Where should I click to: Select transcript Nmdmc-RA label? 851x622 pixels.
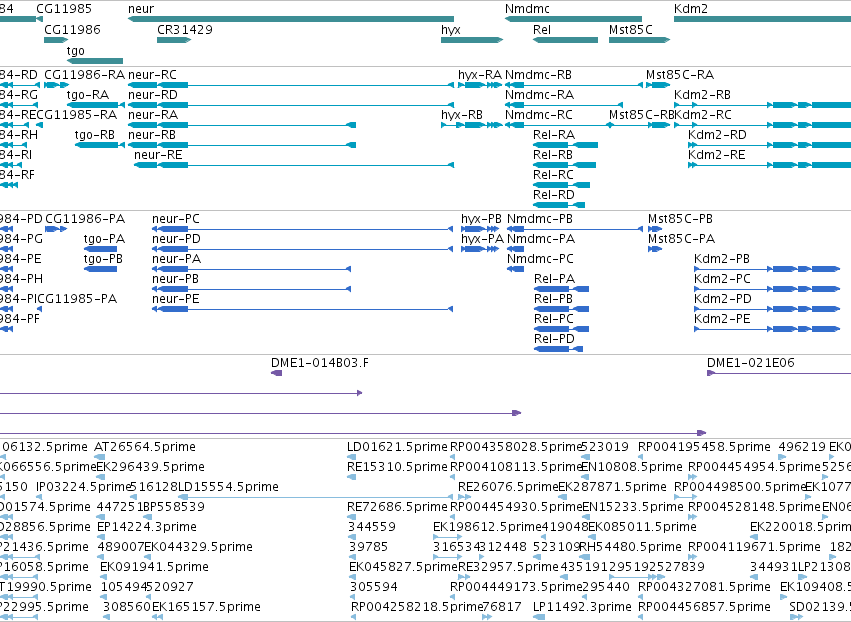click(x=539, y=94)
